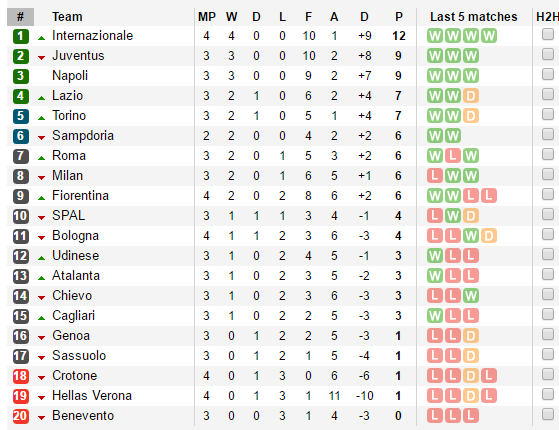Click the red down arrow beside Juventus
Image resolution: width=559 pixels, height=430 pixels.
(41, 58)
